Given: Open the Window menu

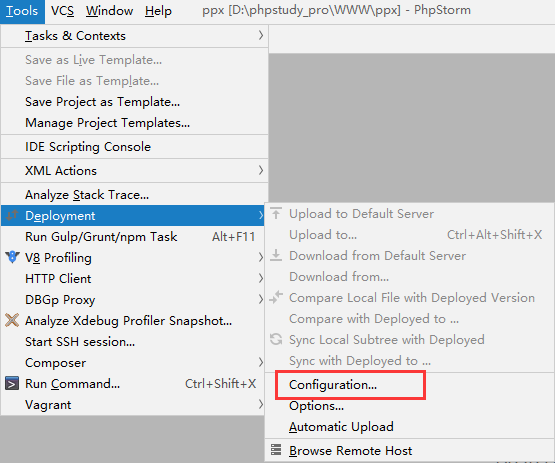Looking at the screenshot, I should (109, 11).
